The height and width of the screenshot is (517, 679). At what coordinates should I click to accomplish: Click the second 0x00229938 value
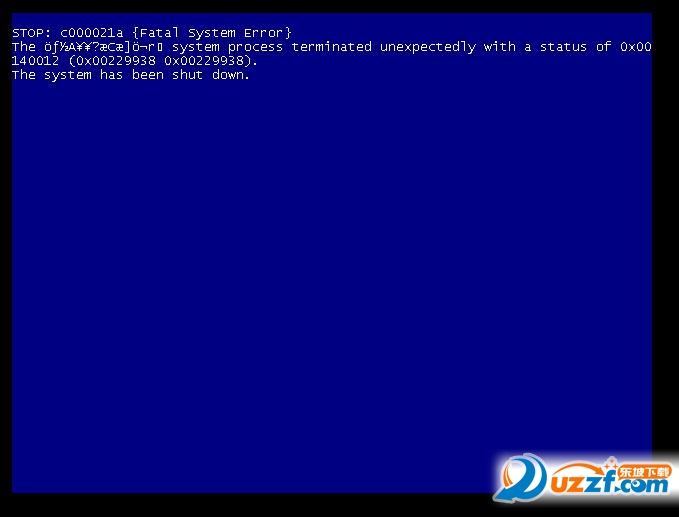pos(204,61)
